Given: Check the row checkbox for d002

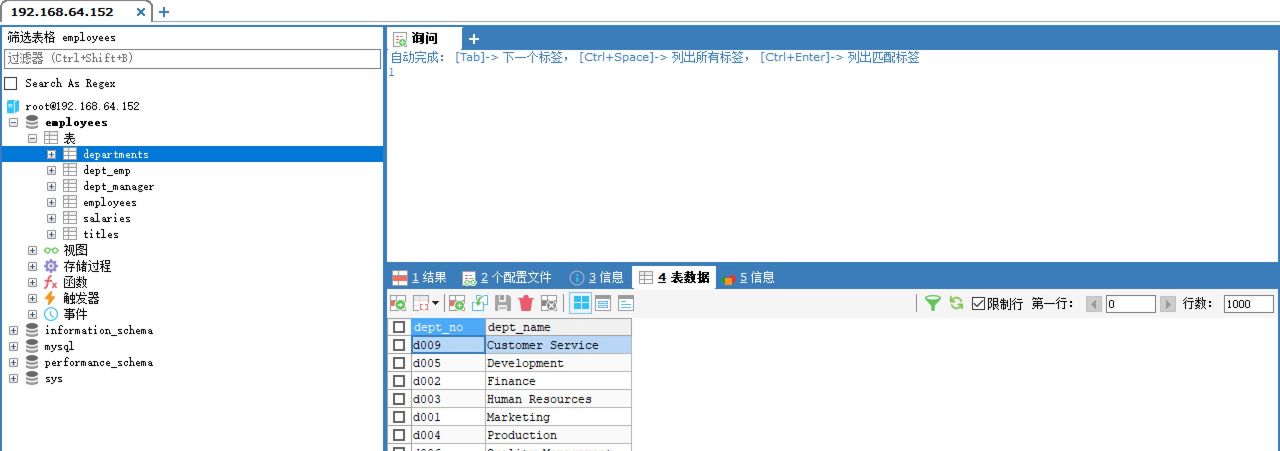Looking at the screenshot, I should point(399,381).
